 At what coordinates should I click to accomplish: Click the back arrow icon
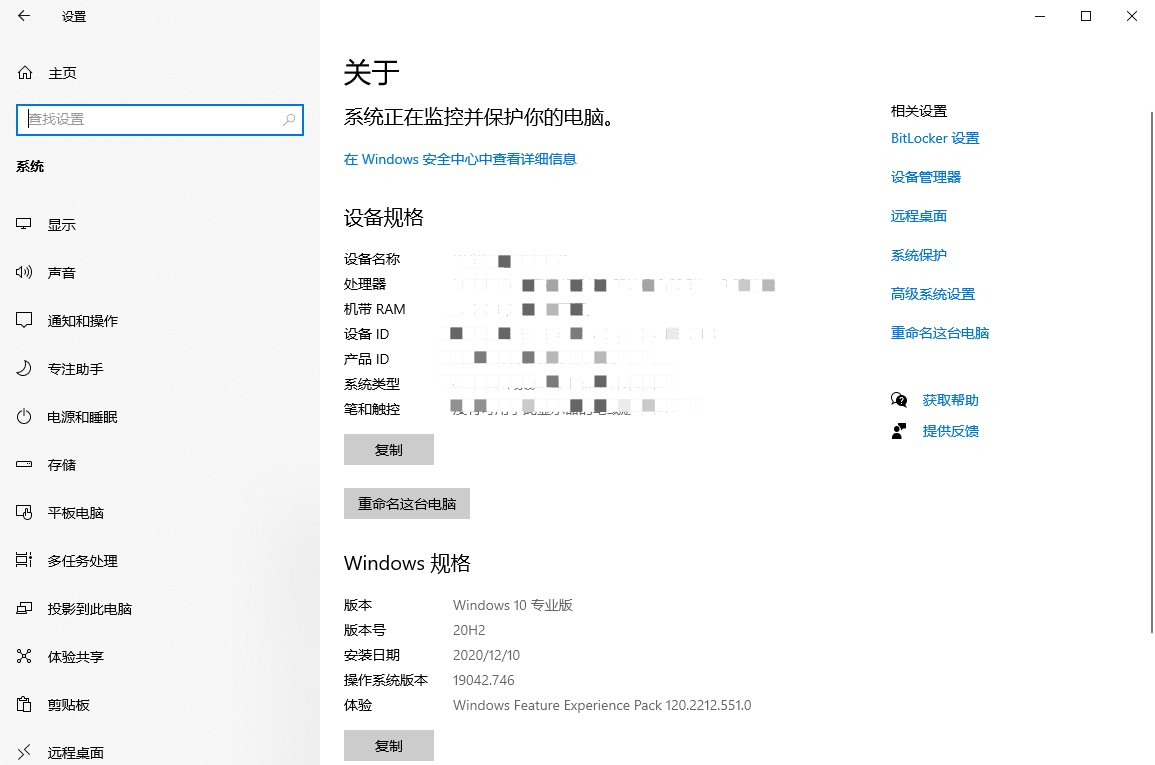tap(24, 16)
